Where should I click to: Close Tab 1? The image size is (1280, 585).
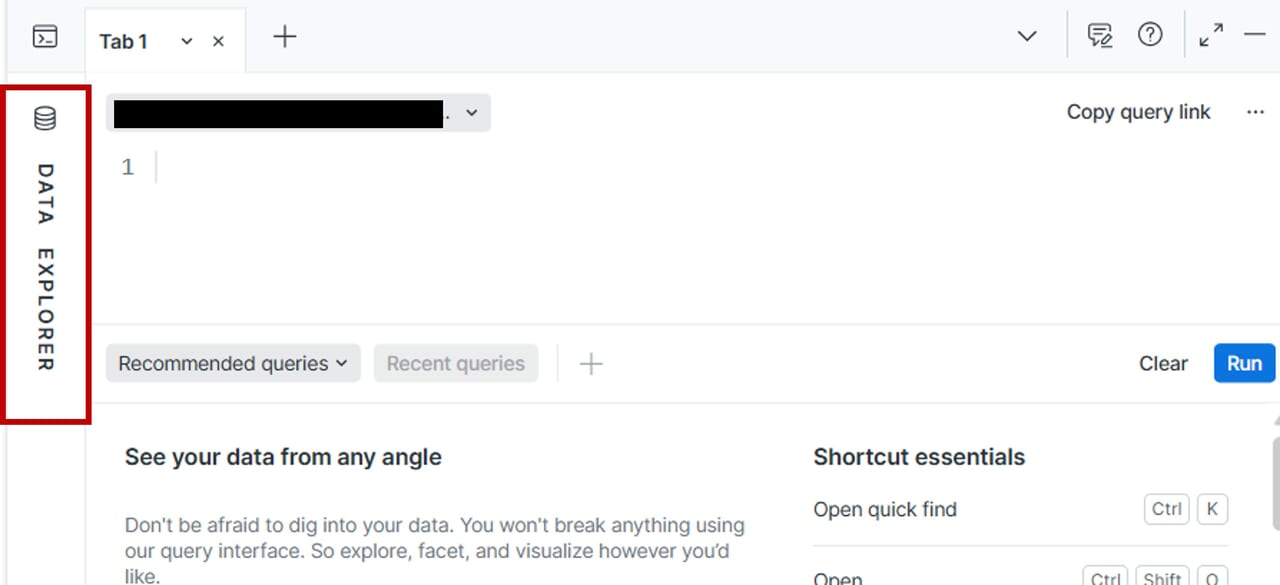coord(218,41)
